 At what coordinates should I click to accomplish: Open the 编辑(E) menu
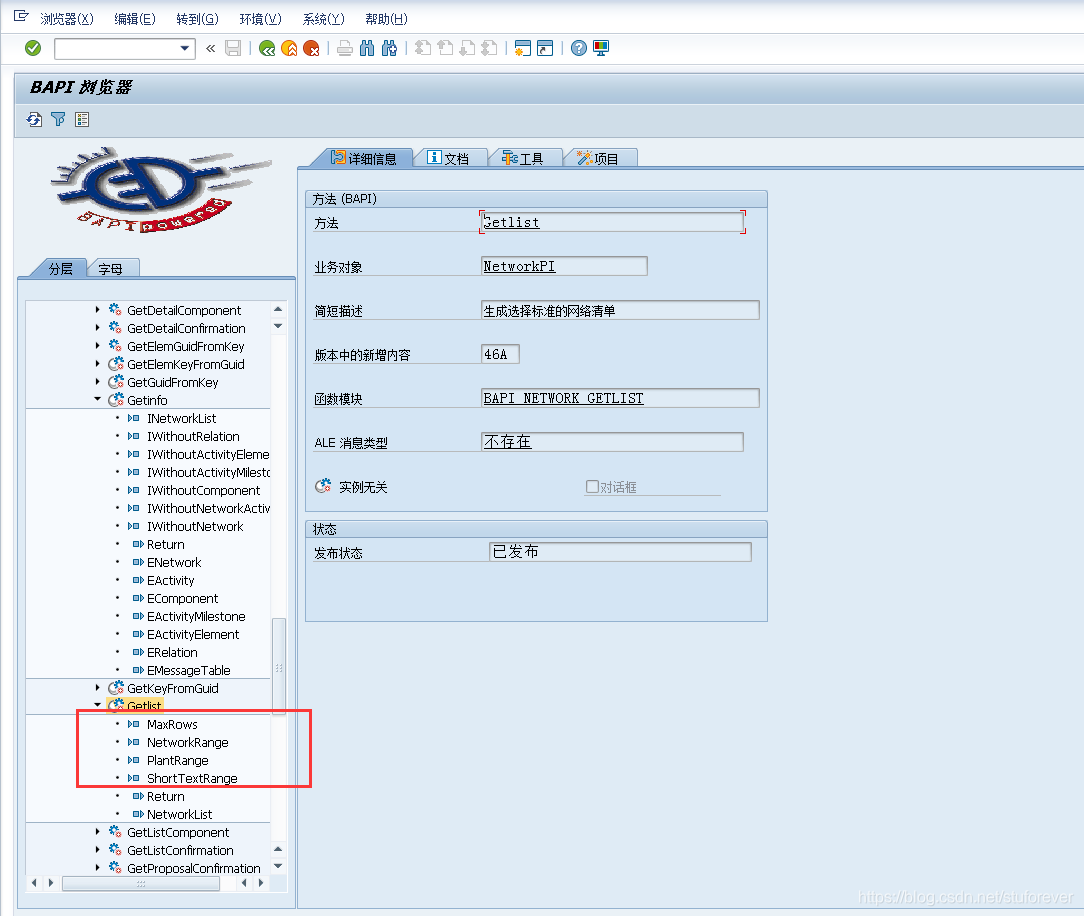click(135, 19)
